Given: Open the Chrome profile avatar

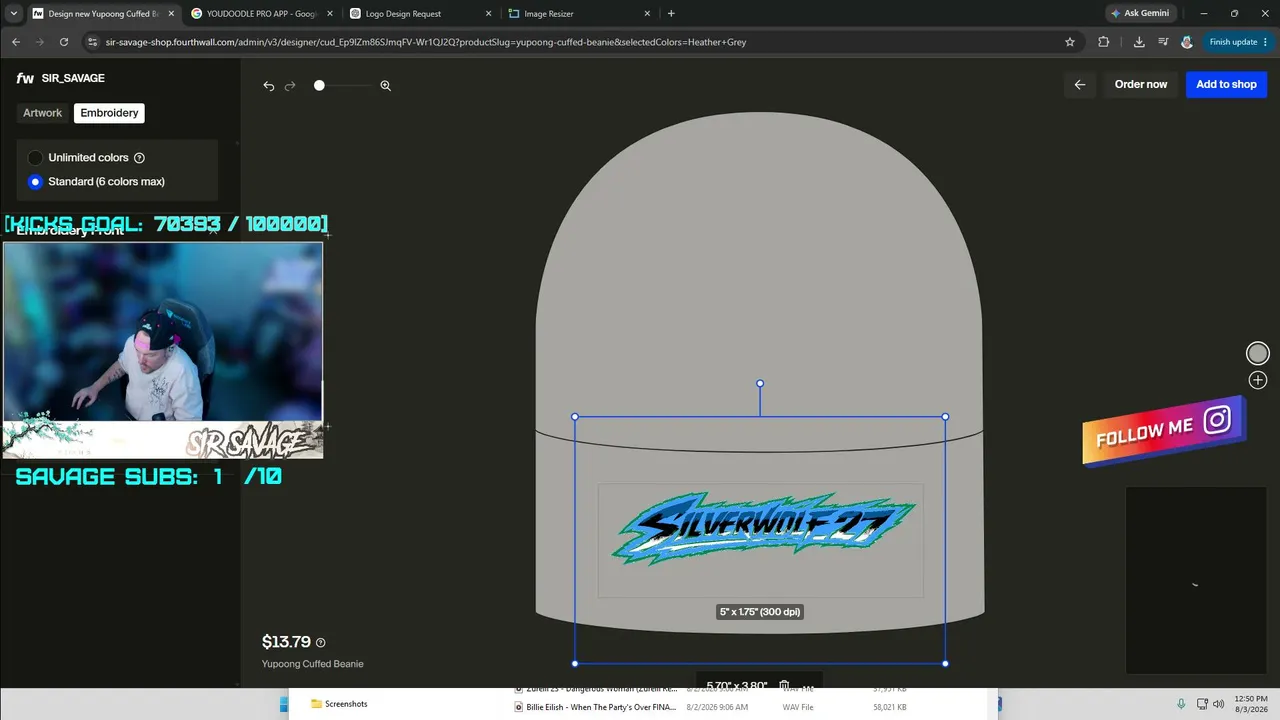Looking at the screenshot, I should (x=1187, y=42).
